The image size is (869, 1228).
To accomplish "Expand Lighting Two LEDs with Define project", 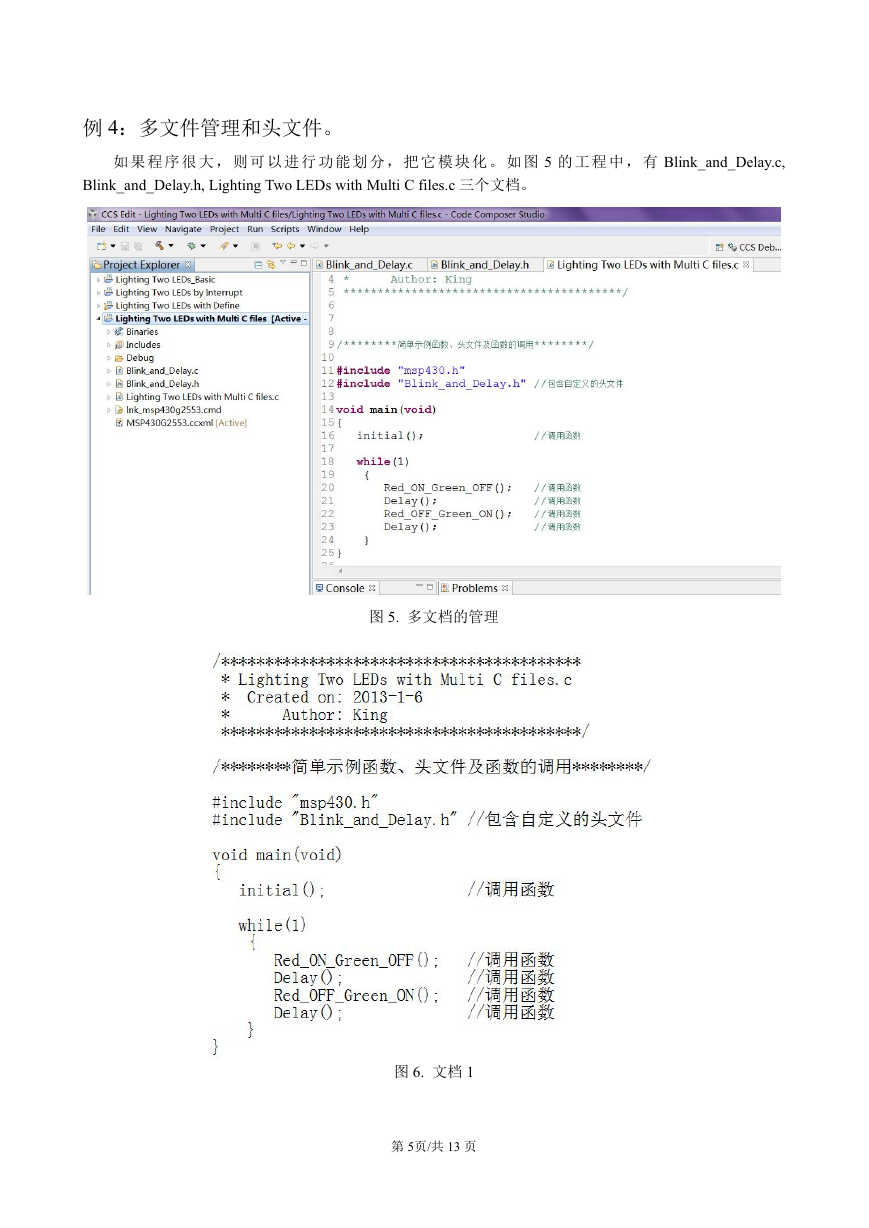I will pyautogui.click(x=98, y=306).
